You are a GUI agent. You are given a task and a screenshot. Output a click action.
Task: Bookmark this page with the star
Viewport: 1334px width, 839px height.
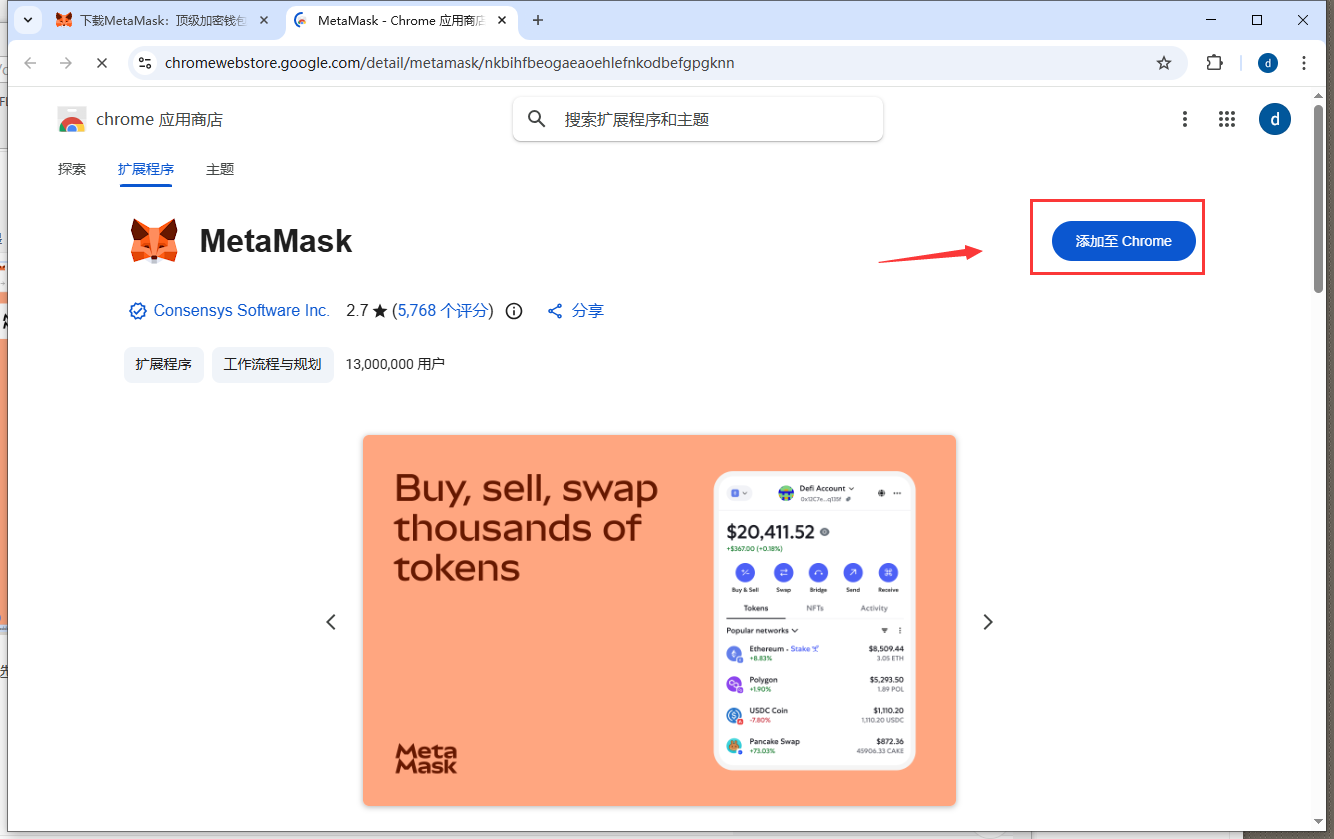tap(1164, 63)
